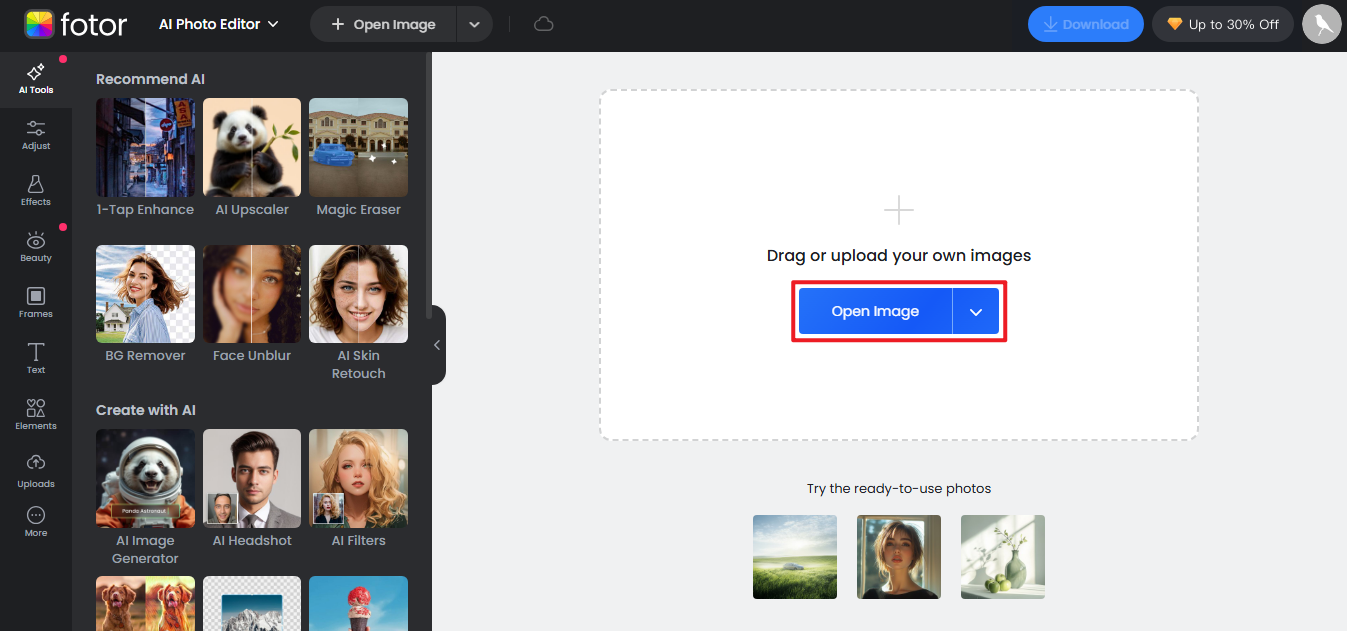The height and width of the screenshot is (631, 1347).
Task: Expand the center Open Image dropdown arrow
Action: (976, 312)
